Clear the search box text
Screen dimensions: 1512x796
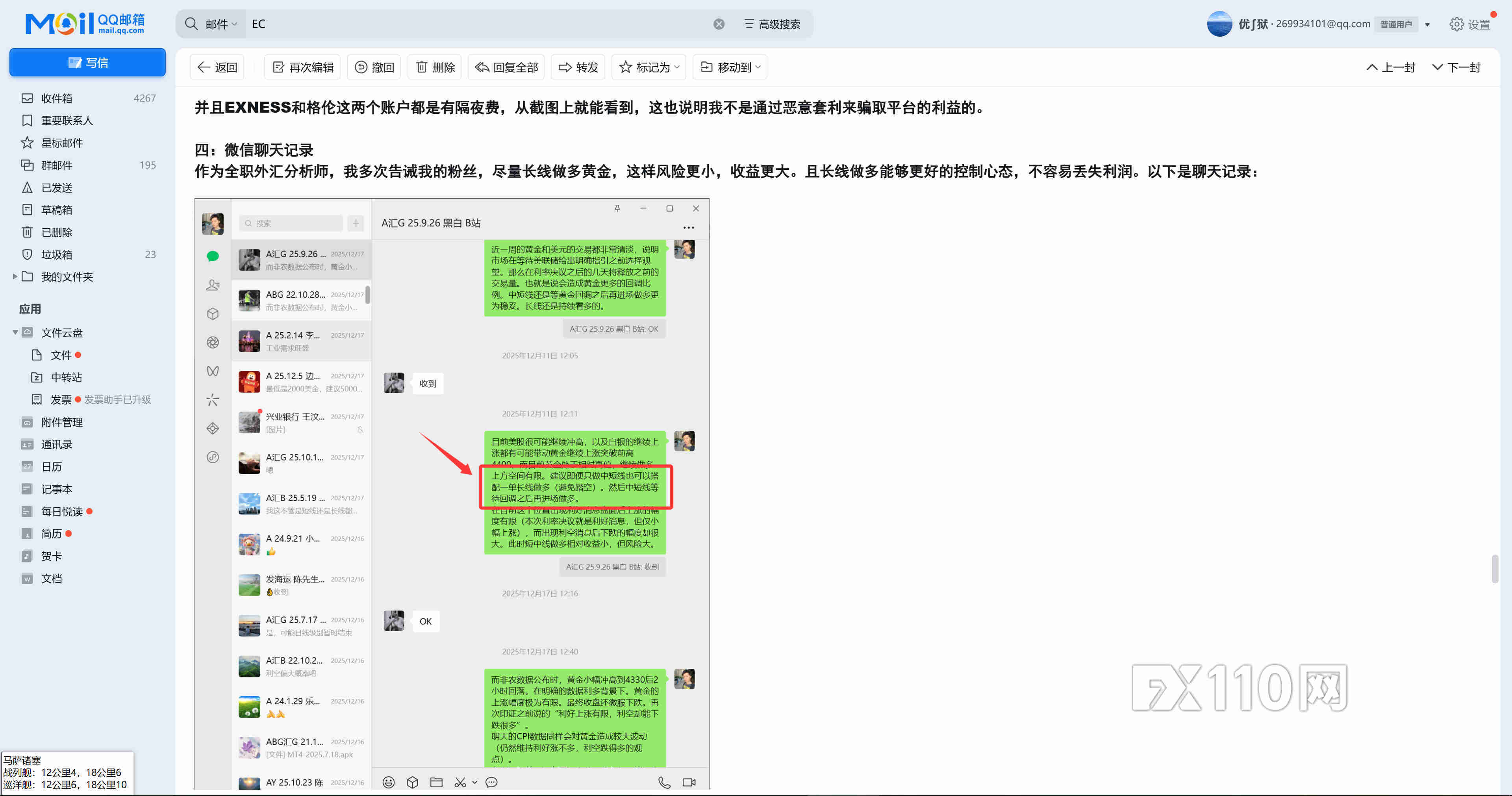719,24
